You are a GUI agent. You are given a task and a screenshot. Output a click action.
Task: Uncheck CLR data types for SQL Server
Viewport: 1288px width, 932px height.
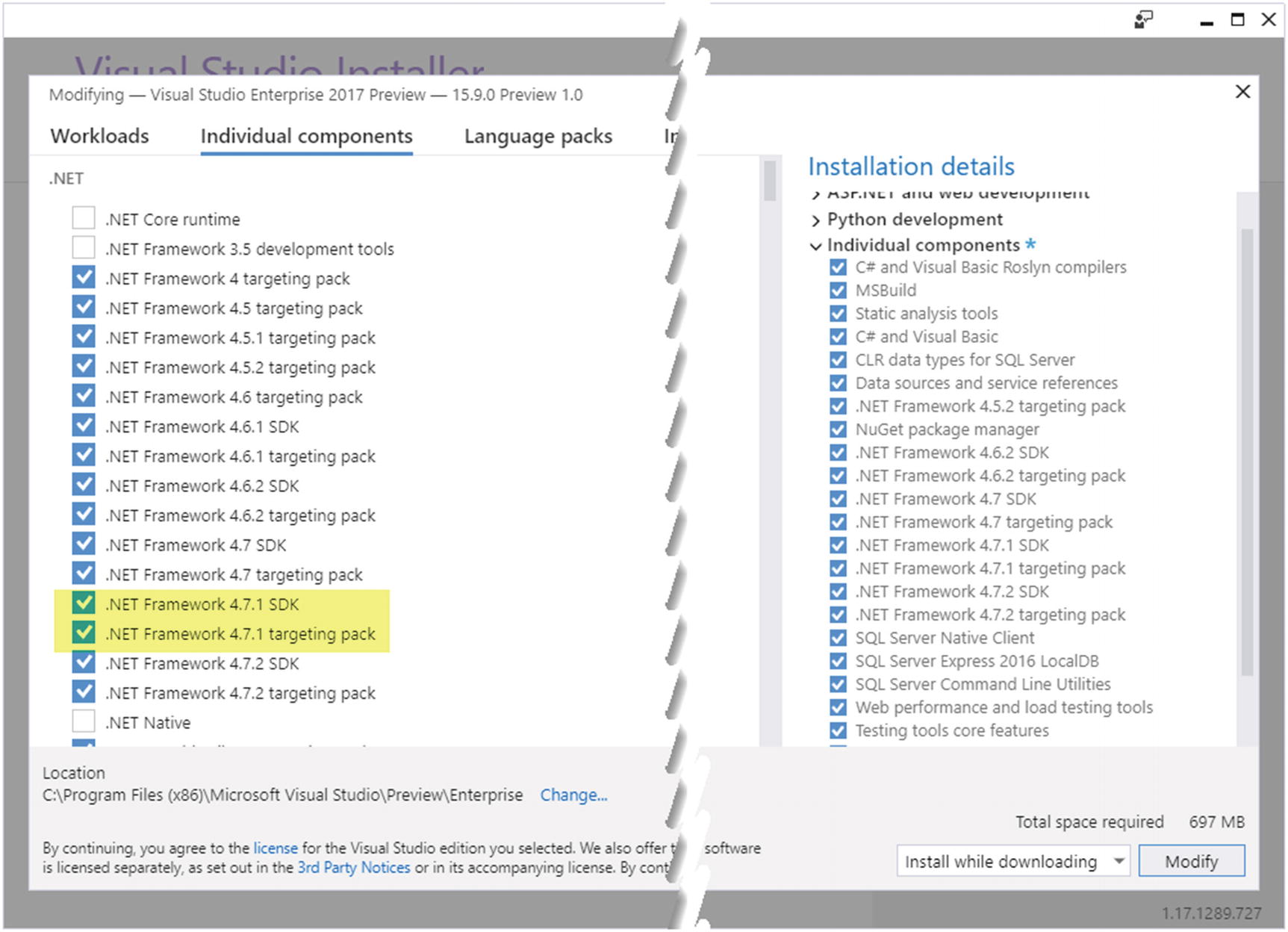coord(838,360)
